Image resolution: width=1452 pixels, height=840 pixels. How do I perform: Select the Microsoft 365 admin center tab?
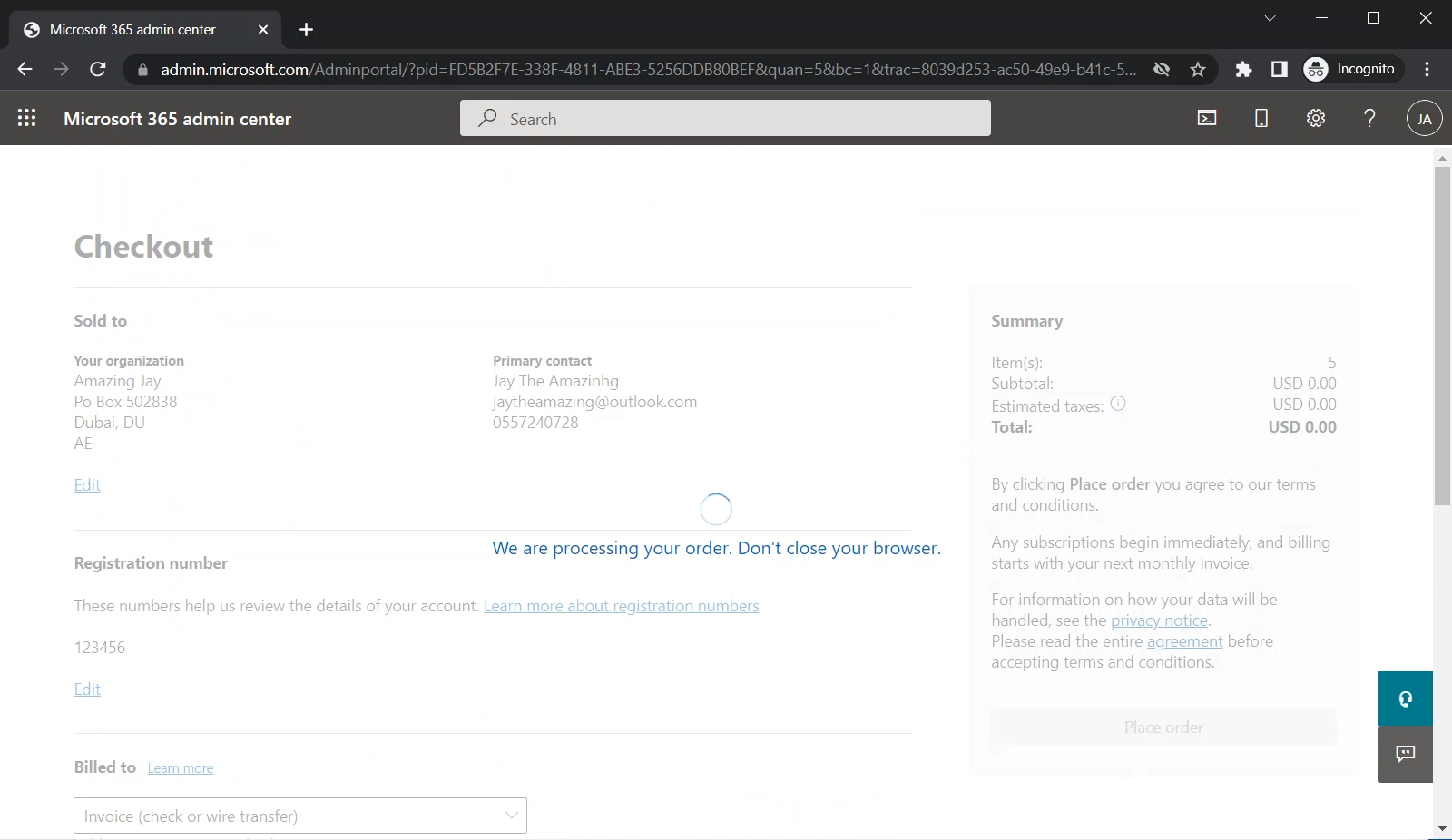[132, 30]
